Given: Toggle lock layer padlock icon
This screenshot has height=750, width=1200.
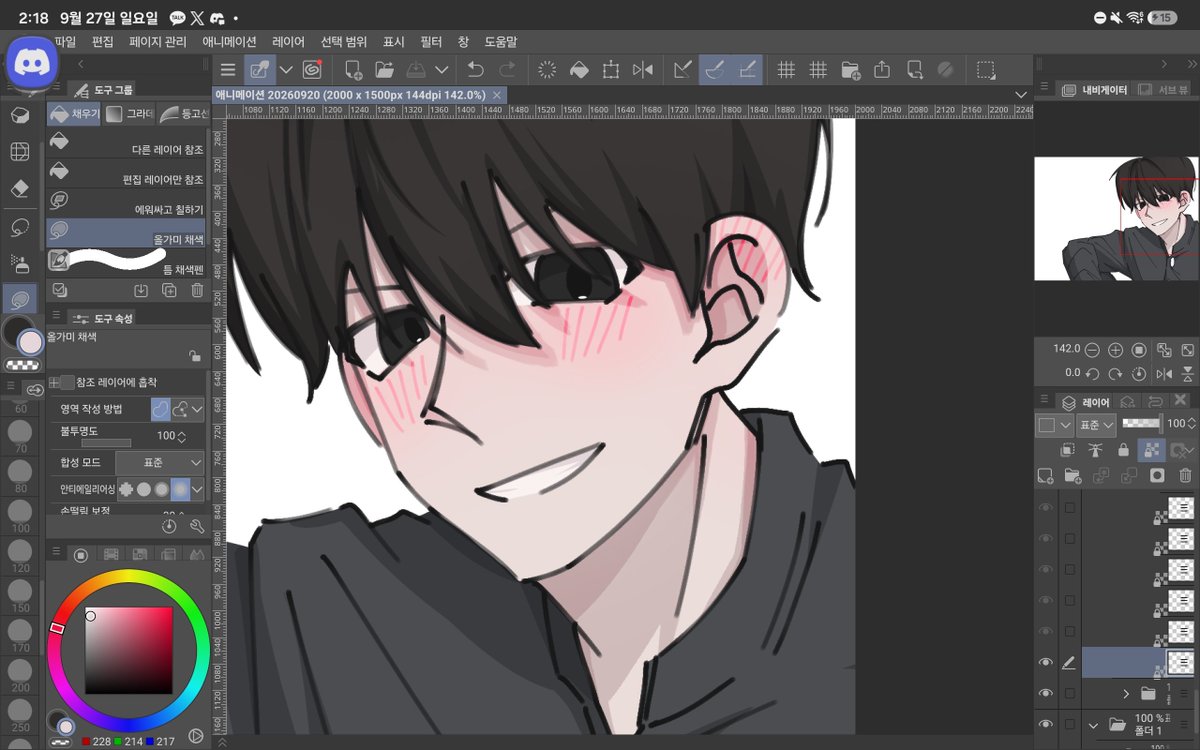Looking at the screenshot, I should click(x=1124, y=450).
